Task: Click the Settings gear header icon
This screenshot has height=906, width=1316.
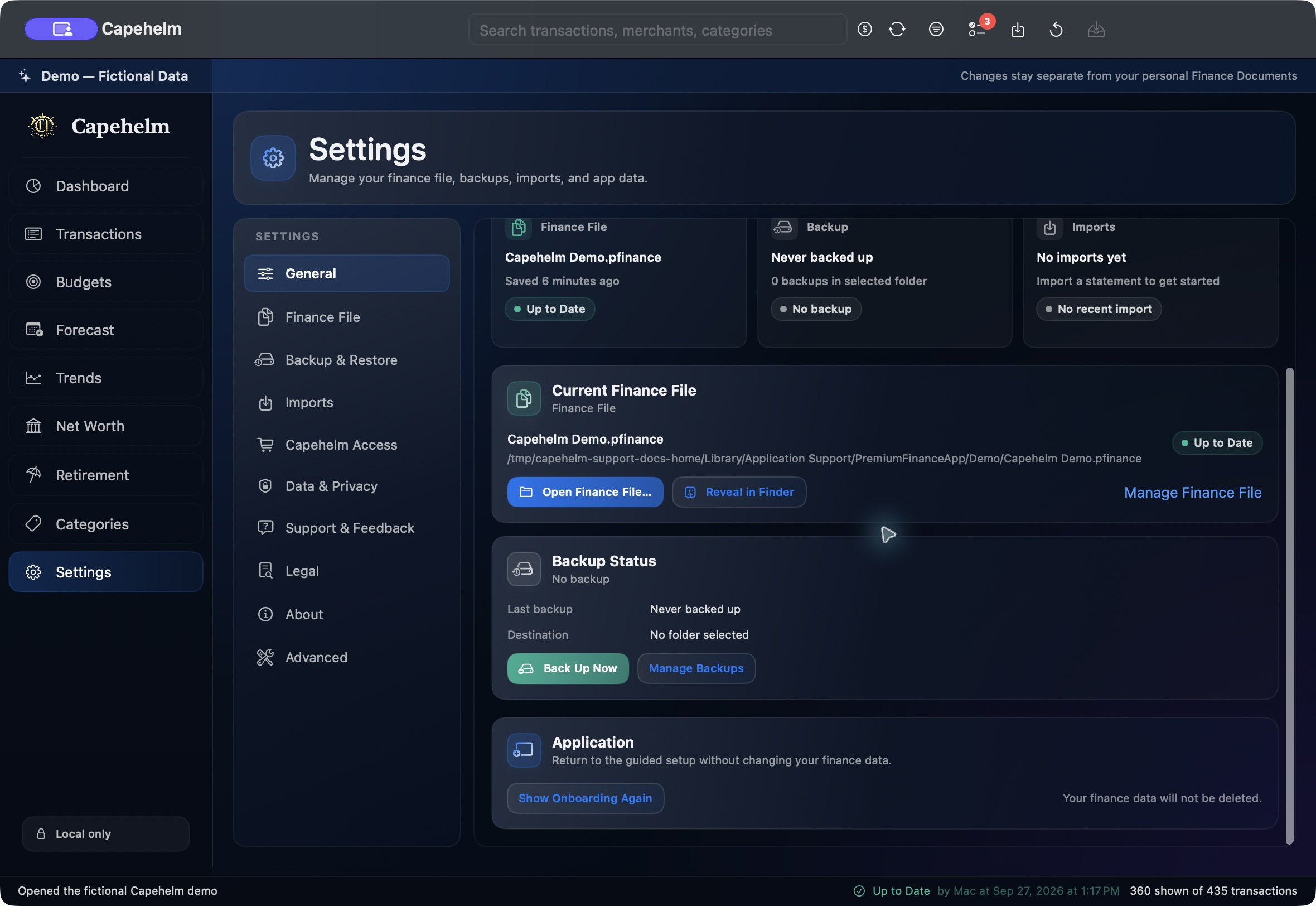Action: pyautogui.click(x=273, y=158)
